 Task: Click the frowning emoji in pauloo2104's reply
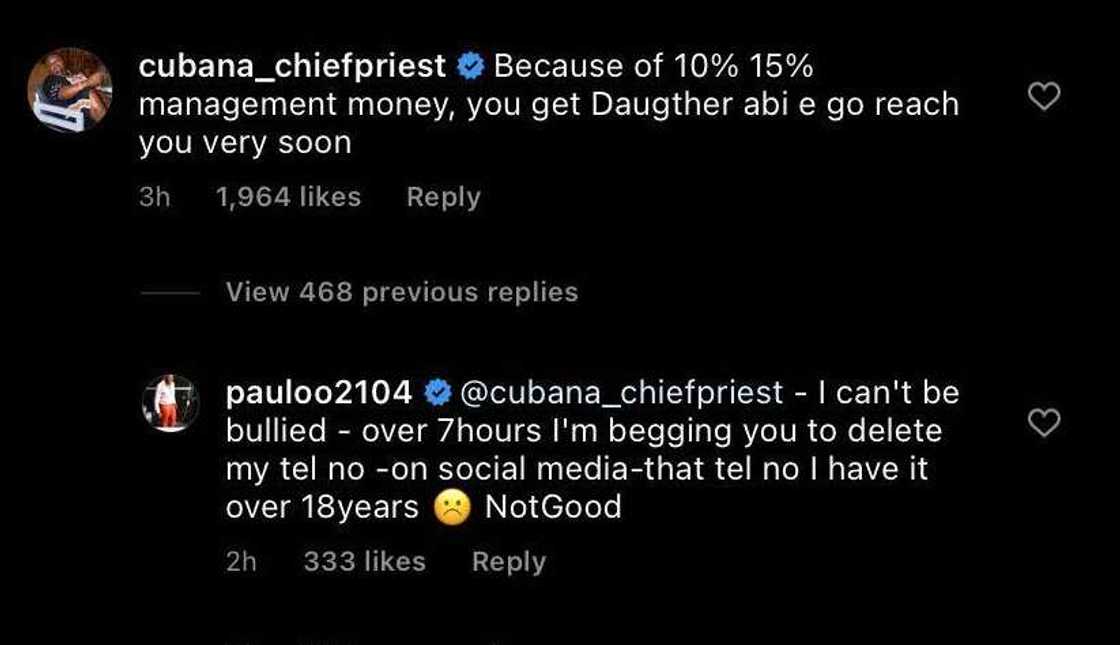(x=452, y=509)
